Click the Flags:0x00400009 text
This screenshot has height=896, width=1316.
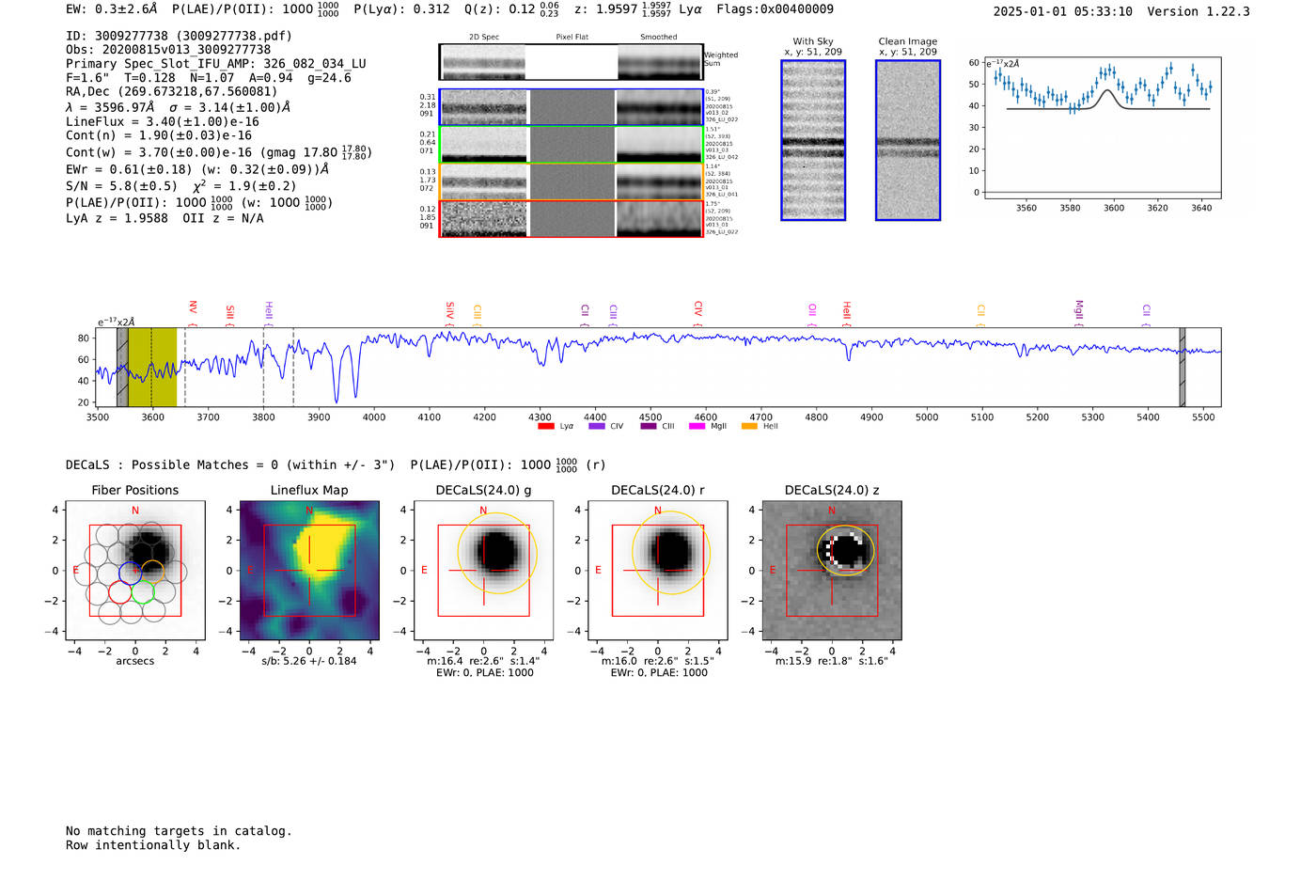[x=775, y=9]
